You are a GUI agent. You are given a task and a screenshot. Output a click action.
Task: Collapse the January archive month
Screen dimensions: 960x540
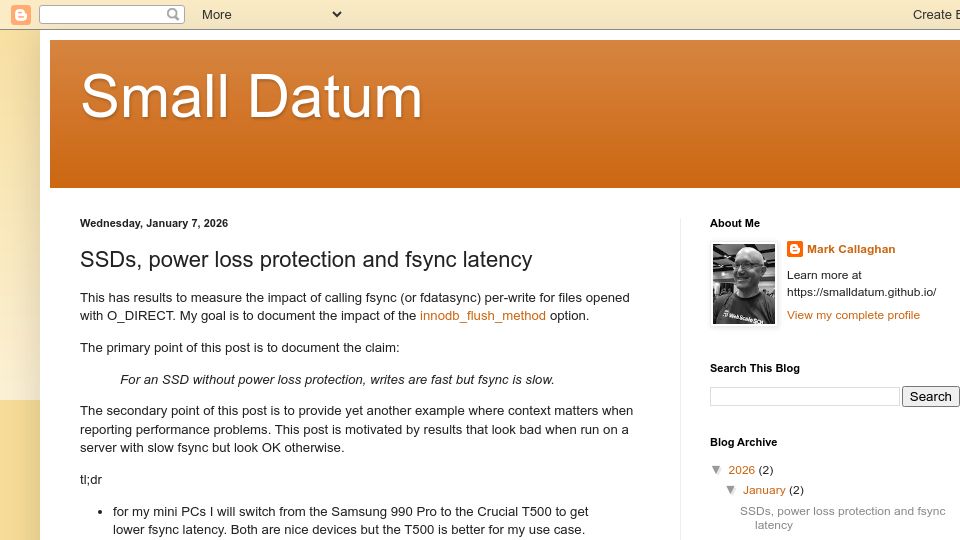point(731,490)
